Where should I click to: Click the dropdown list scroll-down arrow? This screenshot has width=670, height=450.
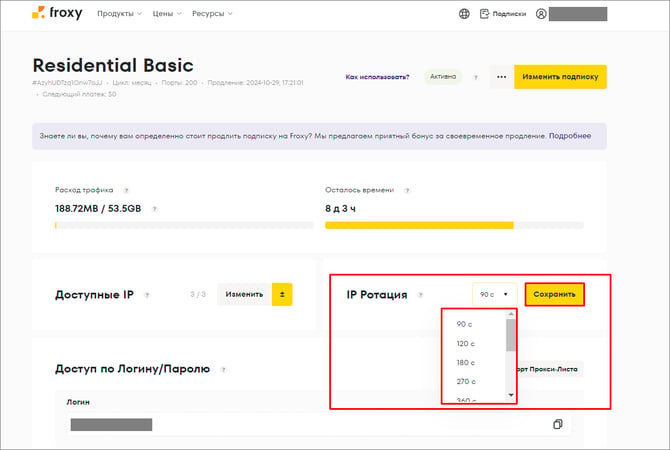point(511,395)
